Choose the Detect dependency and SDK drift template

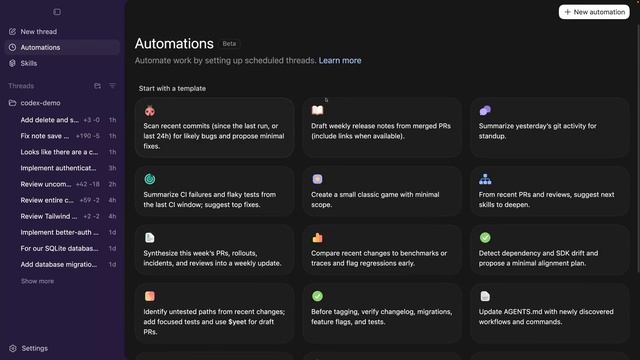pos(550,250)
